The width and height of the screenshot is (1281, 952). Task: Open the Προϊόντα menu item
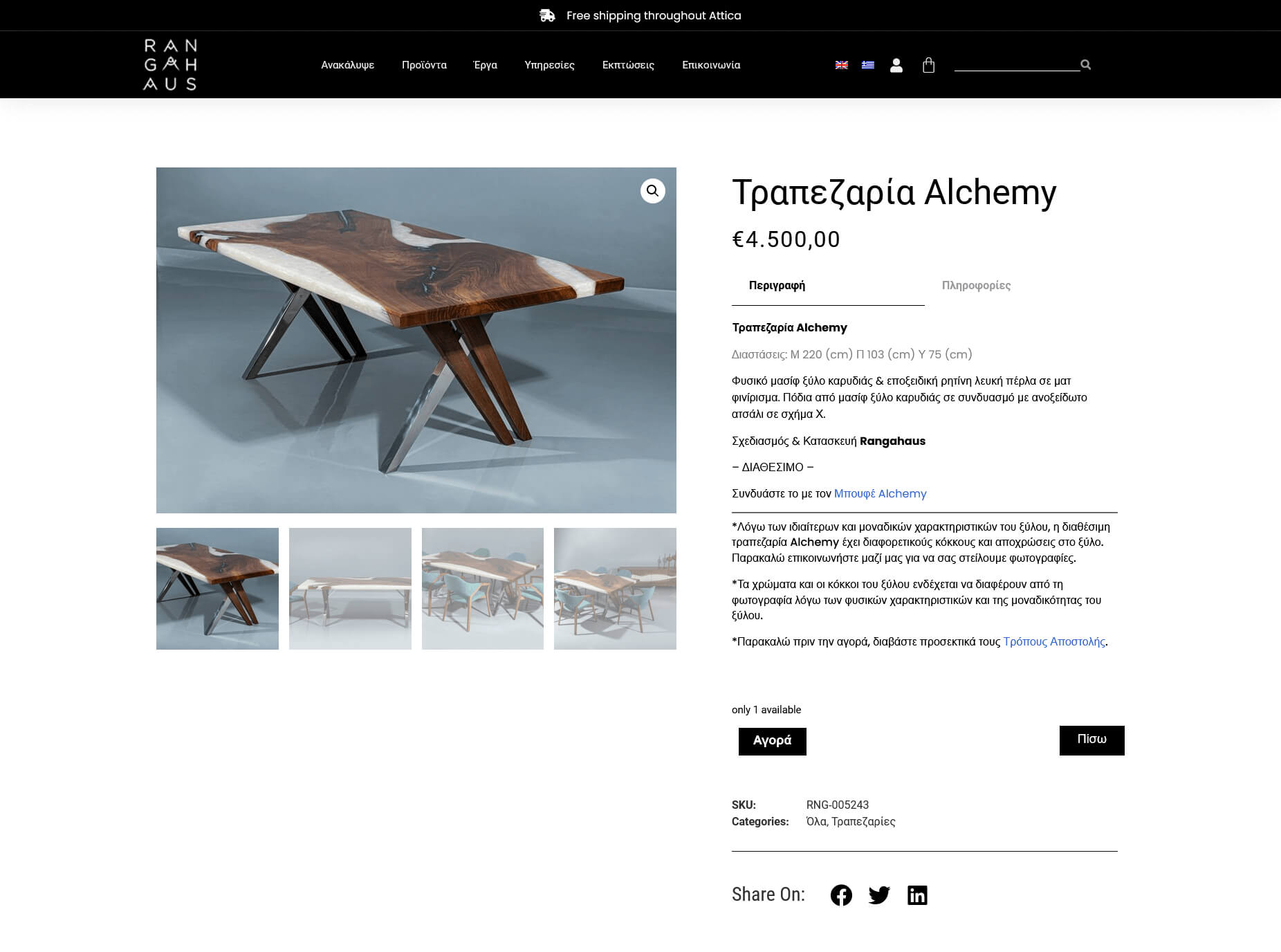click(424, 65)
